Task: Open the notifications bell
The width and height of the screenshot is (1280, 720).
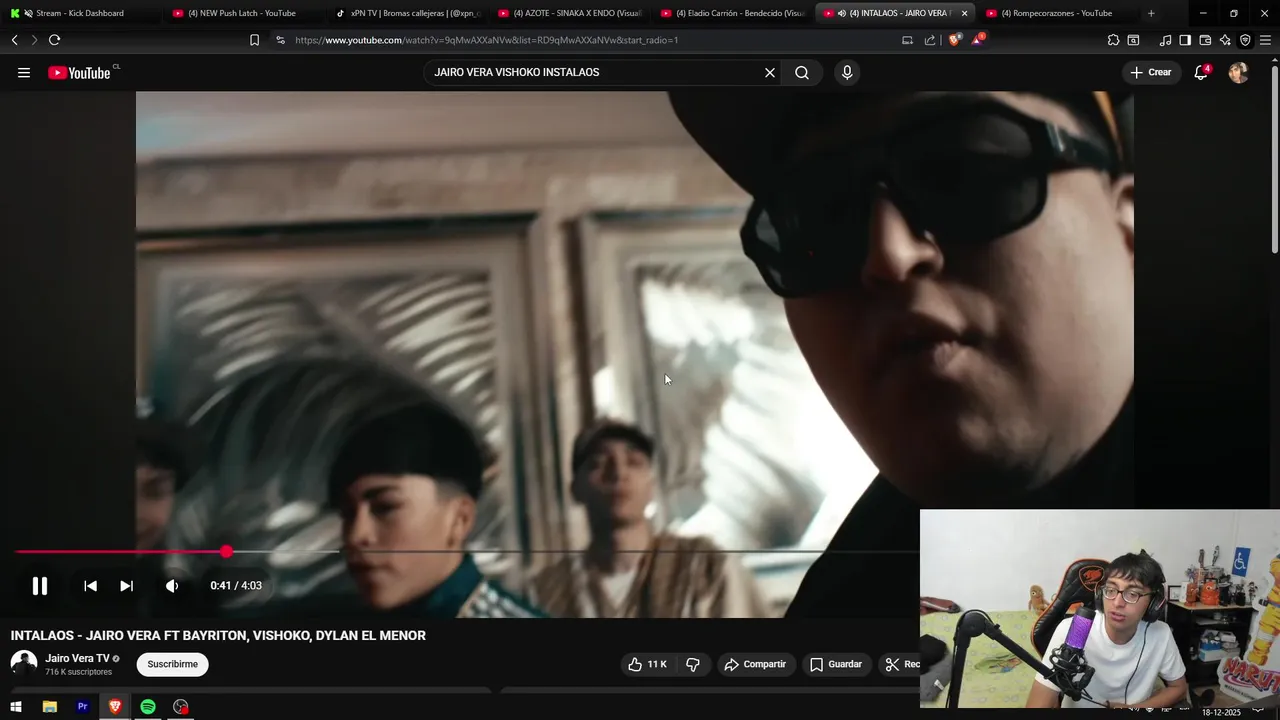Action: click(1201, 72)
